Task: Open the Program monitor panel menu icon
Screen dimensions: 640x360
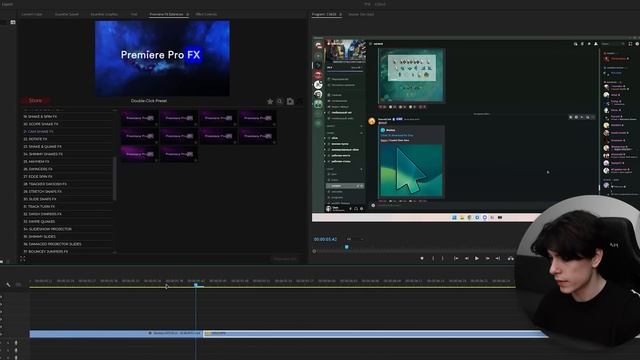Action: coord(340,14)
